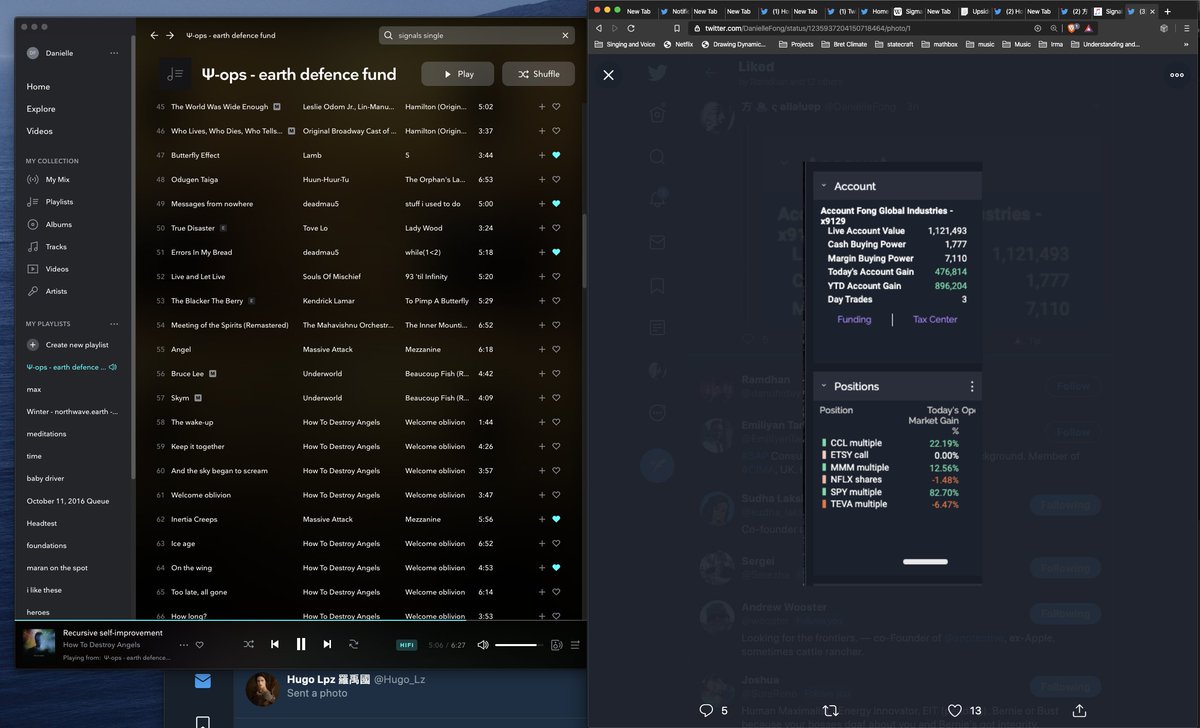
Task: Open My Mix in My Collection
Action: click(48, 180)
